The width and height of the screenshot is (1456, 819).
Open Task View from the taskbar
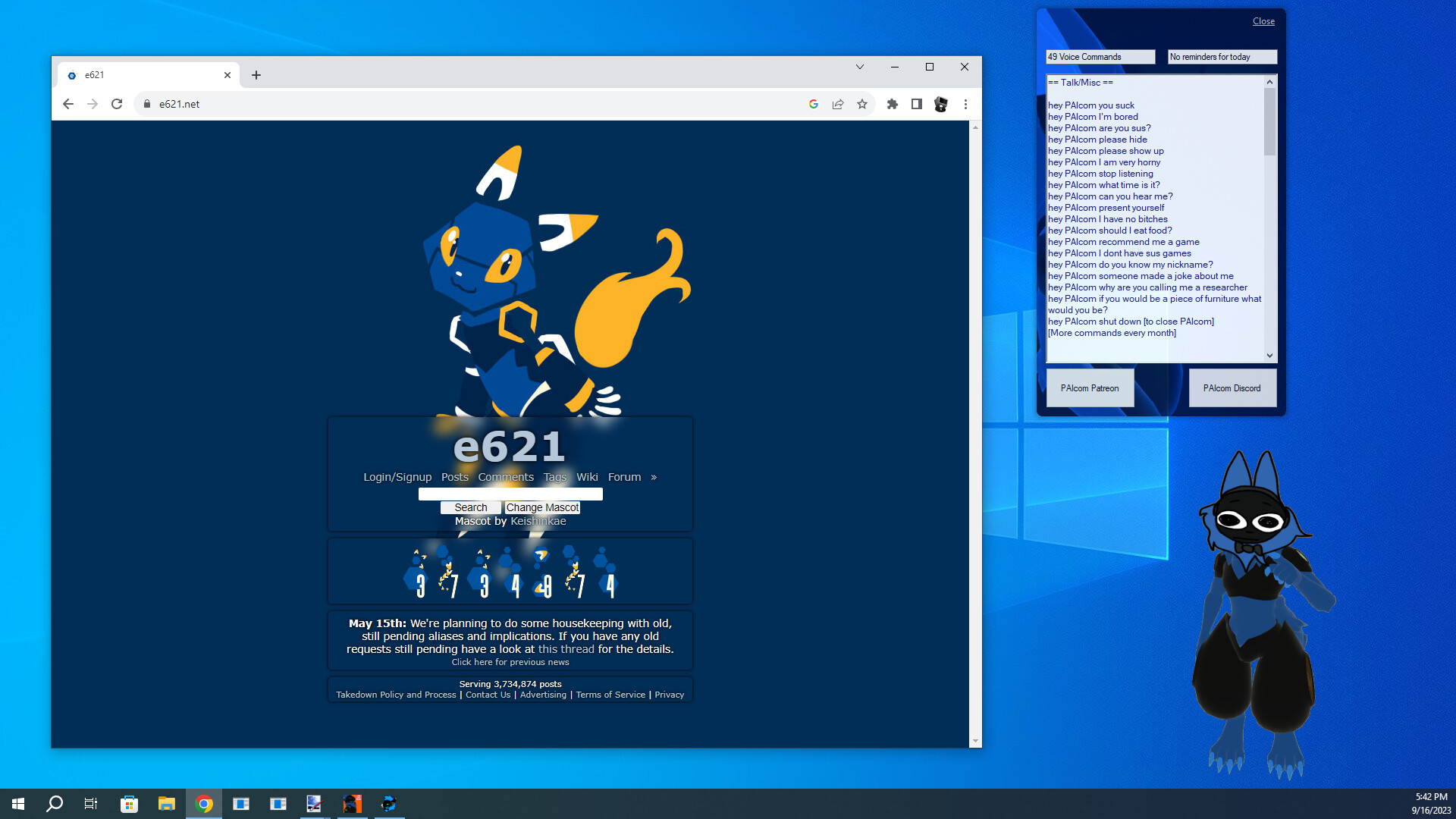[90, 803]
